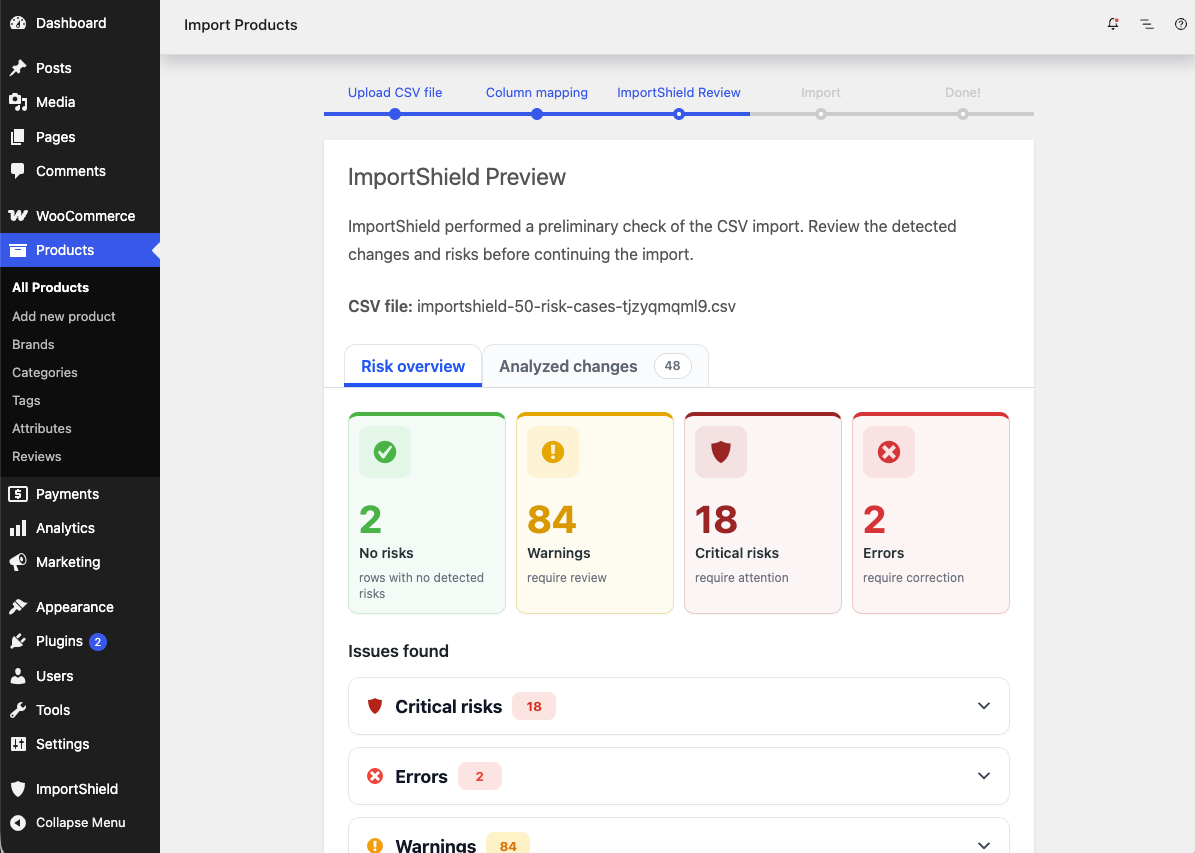Image resolution: width=1195 pixels, height=853 pixels.
Task: Click the help question mark icon
Action: pos(1181,24)
